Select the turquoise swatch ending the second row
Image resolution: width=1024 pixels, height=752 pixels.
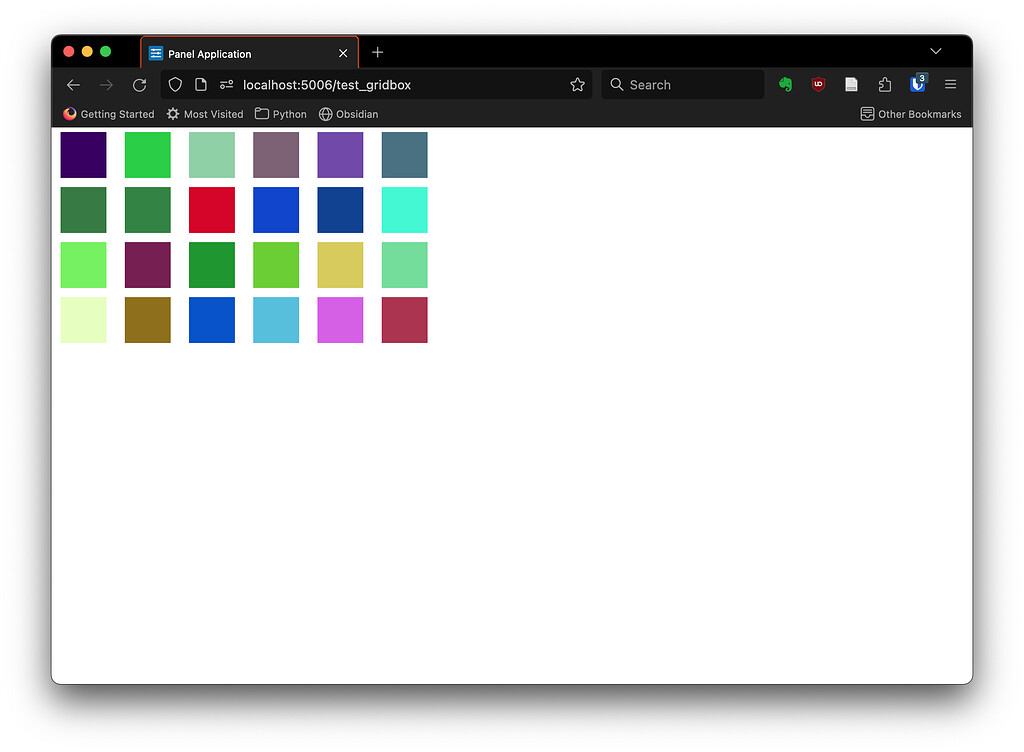[404, 209]
